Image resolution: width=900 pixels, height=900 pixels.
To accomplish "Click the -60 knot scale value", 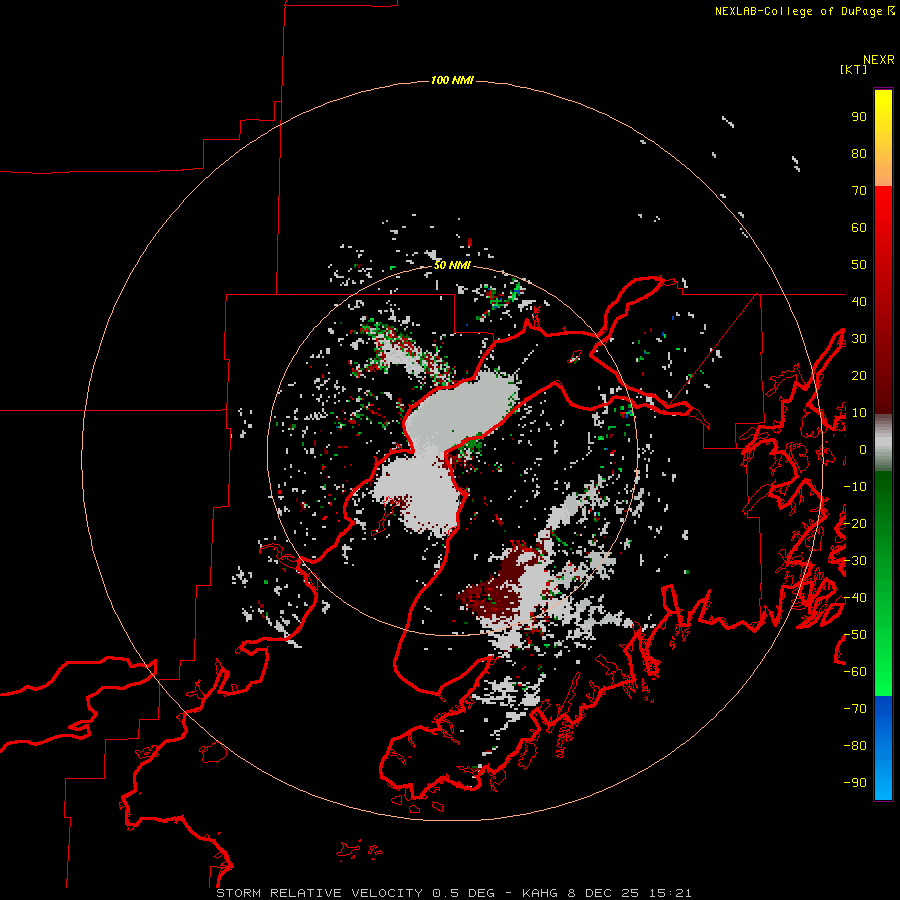I will 855,672.
